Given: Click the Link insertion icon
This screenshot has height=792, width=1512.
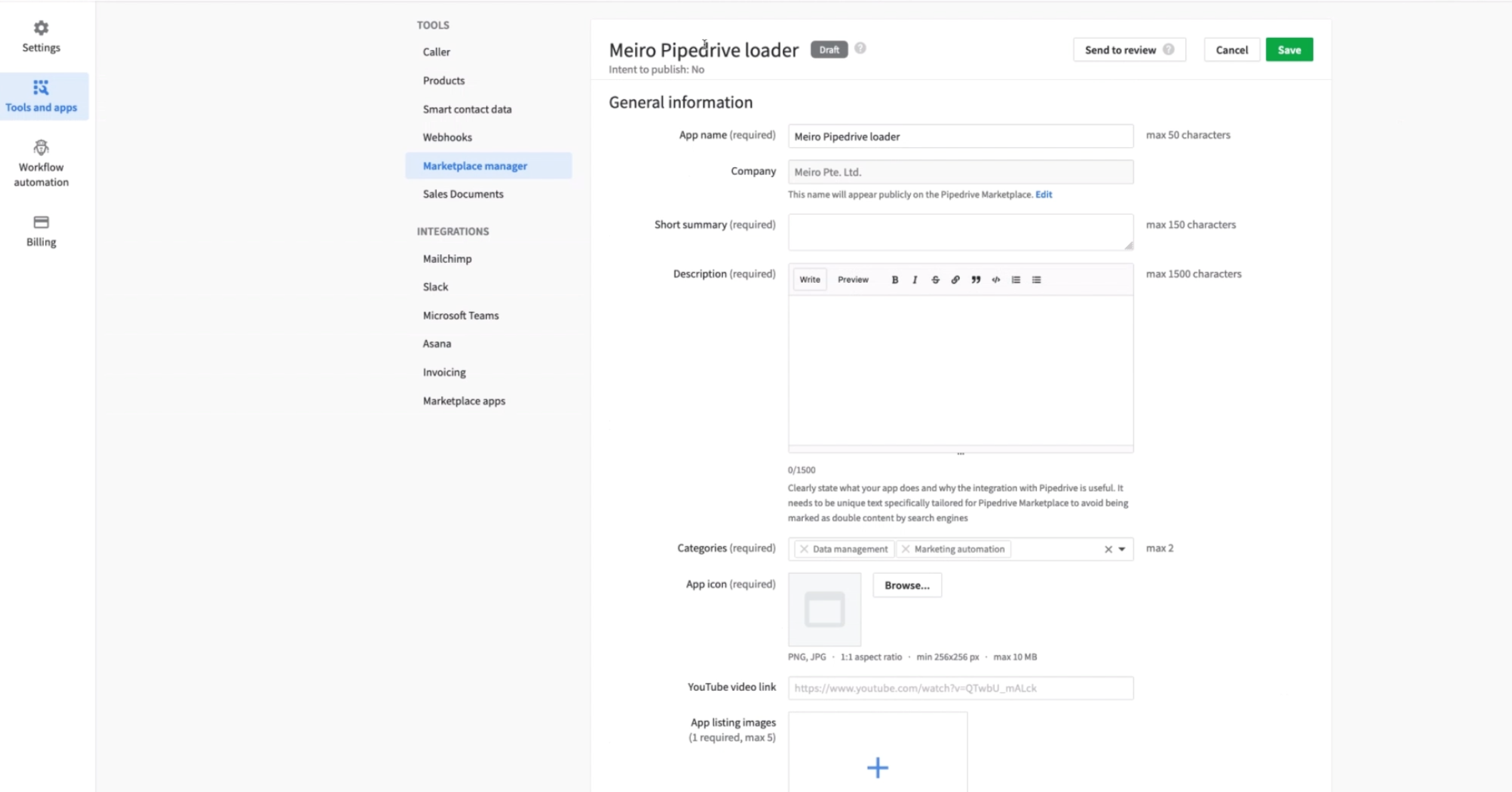Looking at the screenshot, I should click(955, 279).
